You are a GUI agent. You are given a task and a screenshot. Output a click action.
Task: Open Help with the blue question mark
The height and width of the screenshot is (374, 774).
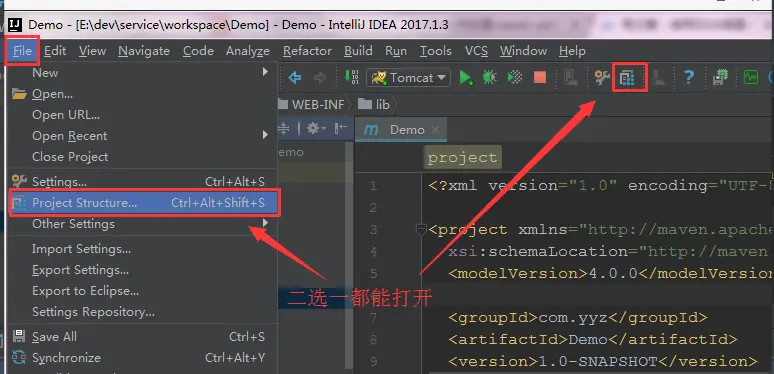click(x=689, y=77)
